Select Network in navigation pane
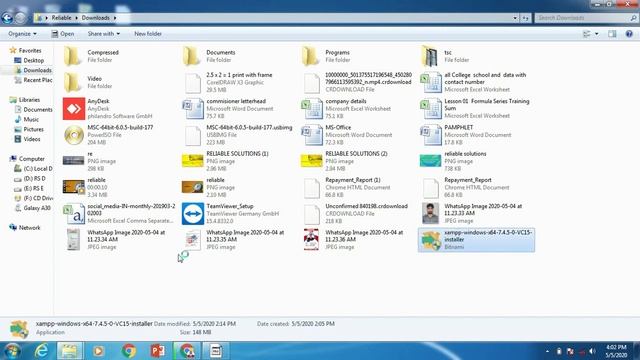 click(x=25, y=228)
